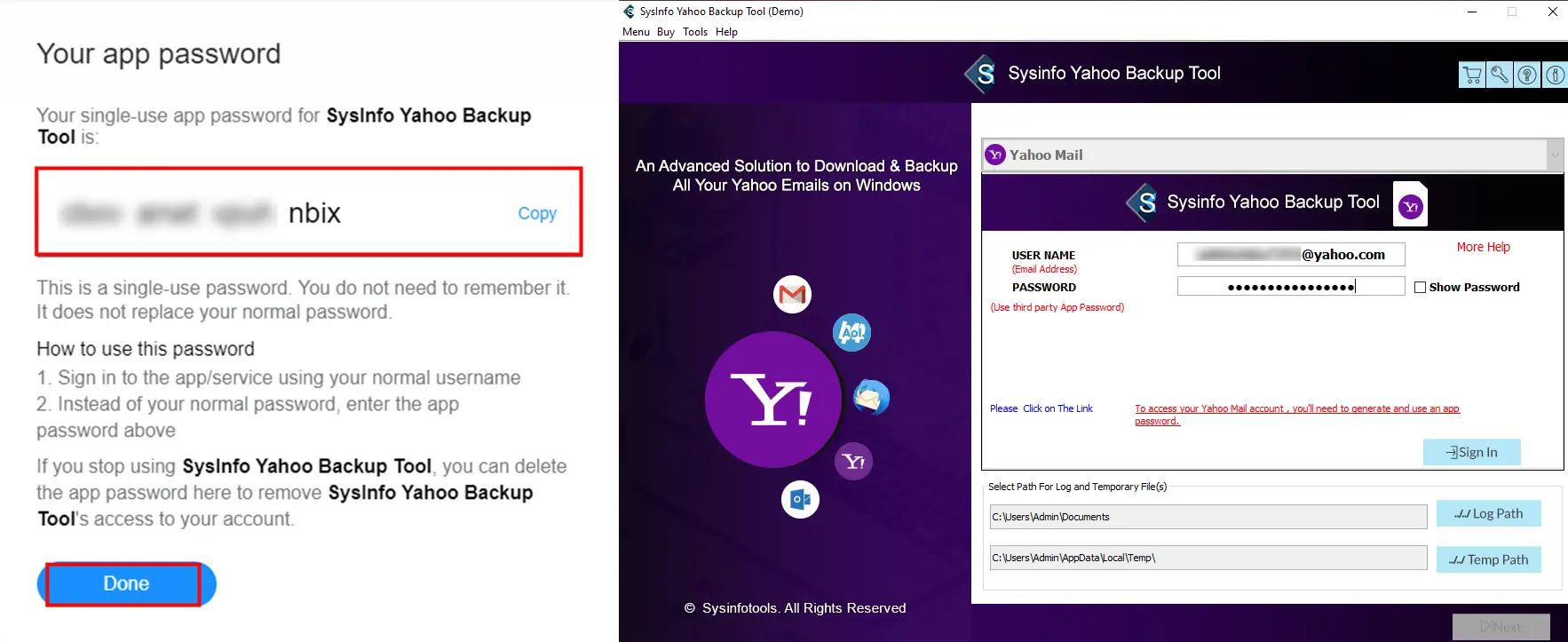Click the 'USER NAME' label
1568x642 pixels.
pos(1043,255)
